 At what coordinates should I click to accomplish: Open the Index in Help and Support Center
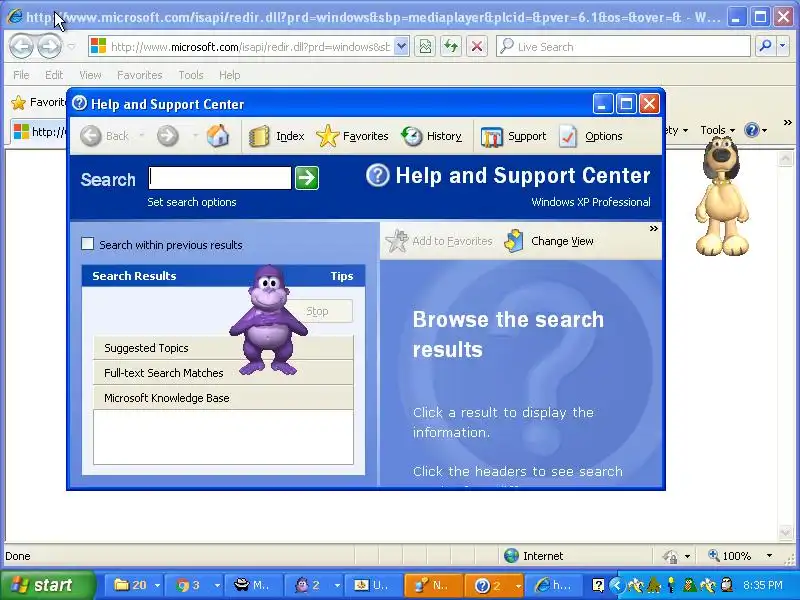tap(277, 136)
